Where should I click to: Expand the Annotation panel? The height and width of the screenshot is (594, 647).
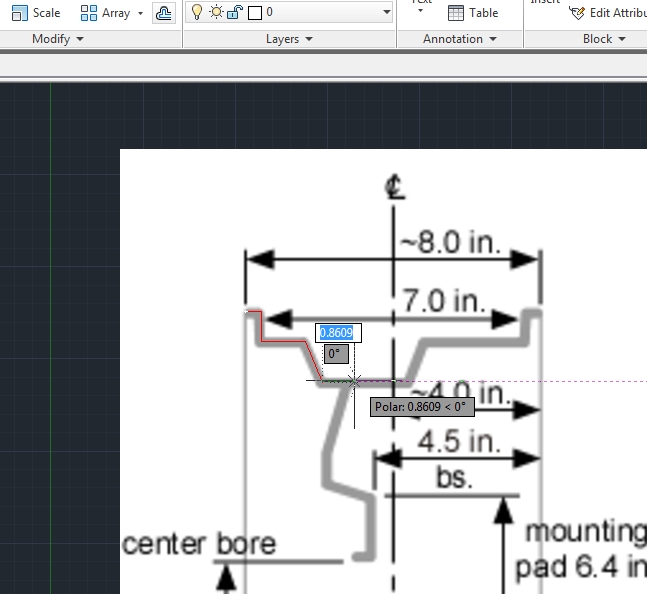pyautogui.click(x=459, y=39)
